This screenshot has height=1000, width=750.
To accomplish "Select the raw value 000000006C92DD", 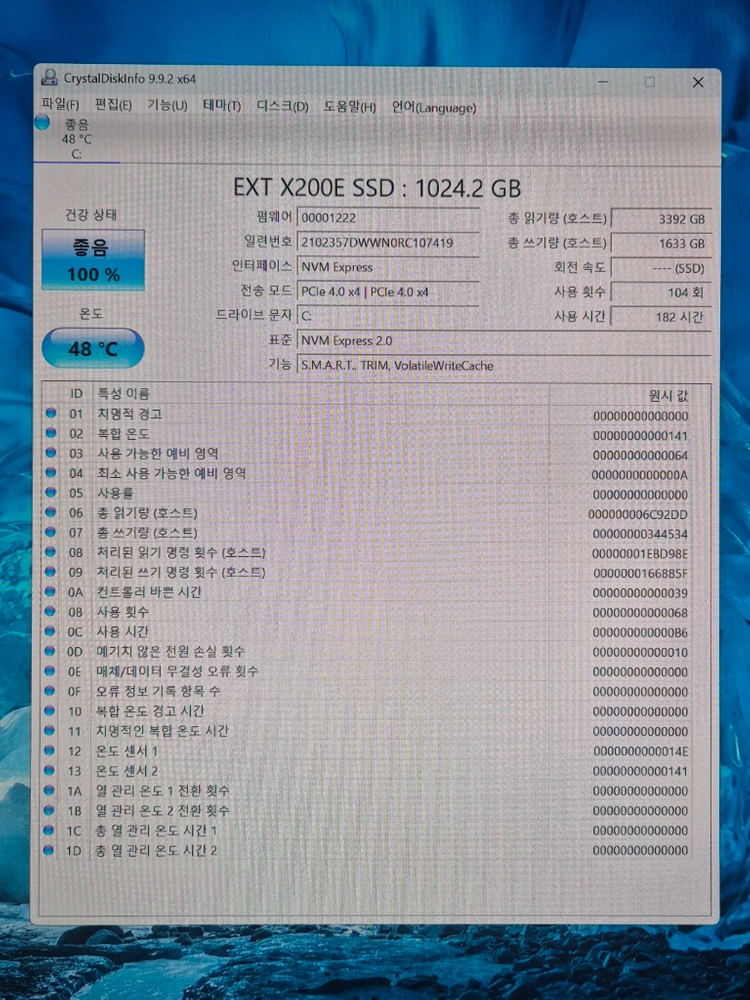I will click(x=638, y=514).
